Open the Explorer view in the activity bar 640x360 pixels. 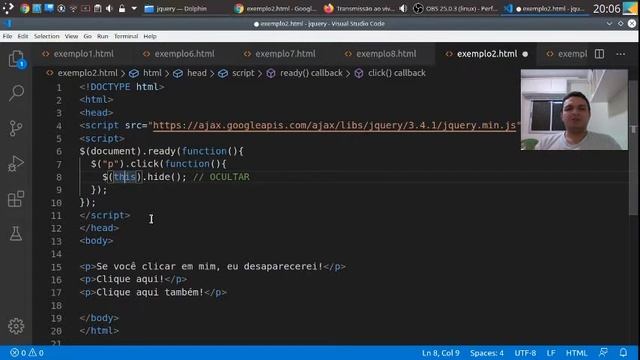coord(16,60)
